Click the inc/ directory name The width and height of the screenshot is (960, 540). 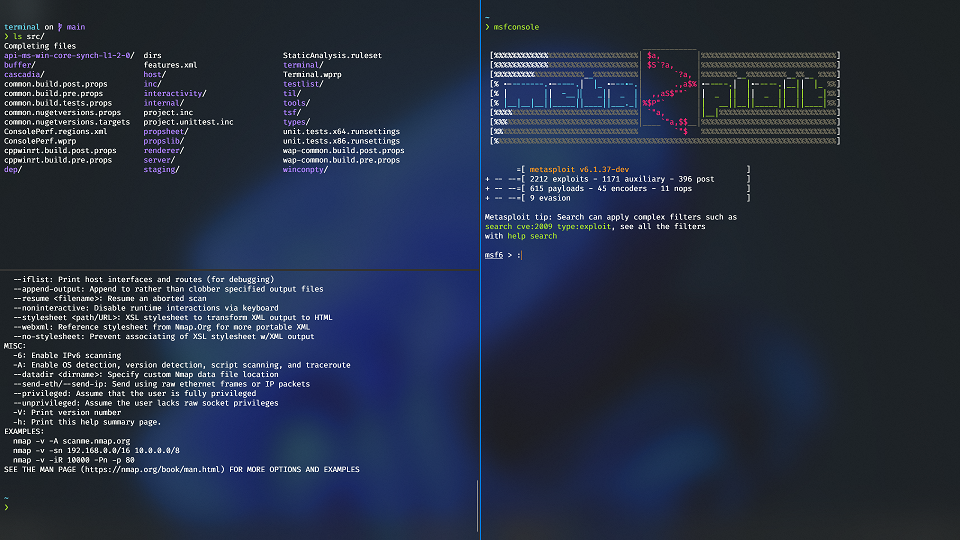[x=152, y=84]
